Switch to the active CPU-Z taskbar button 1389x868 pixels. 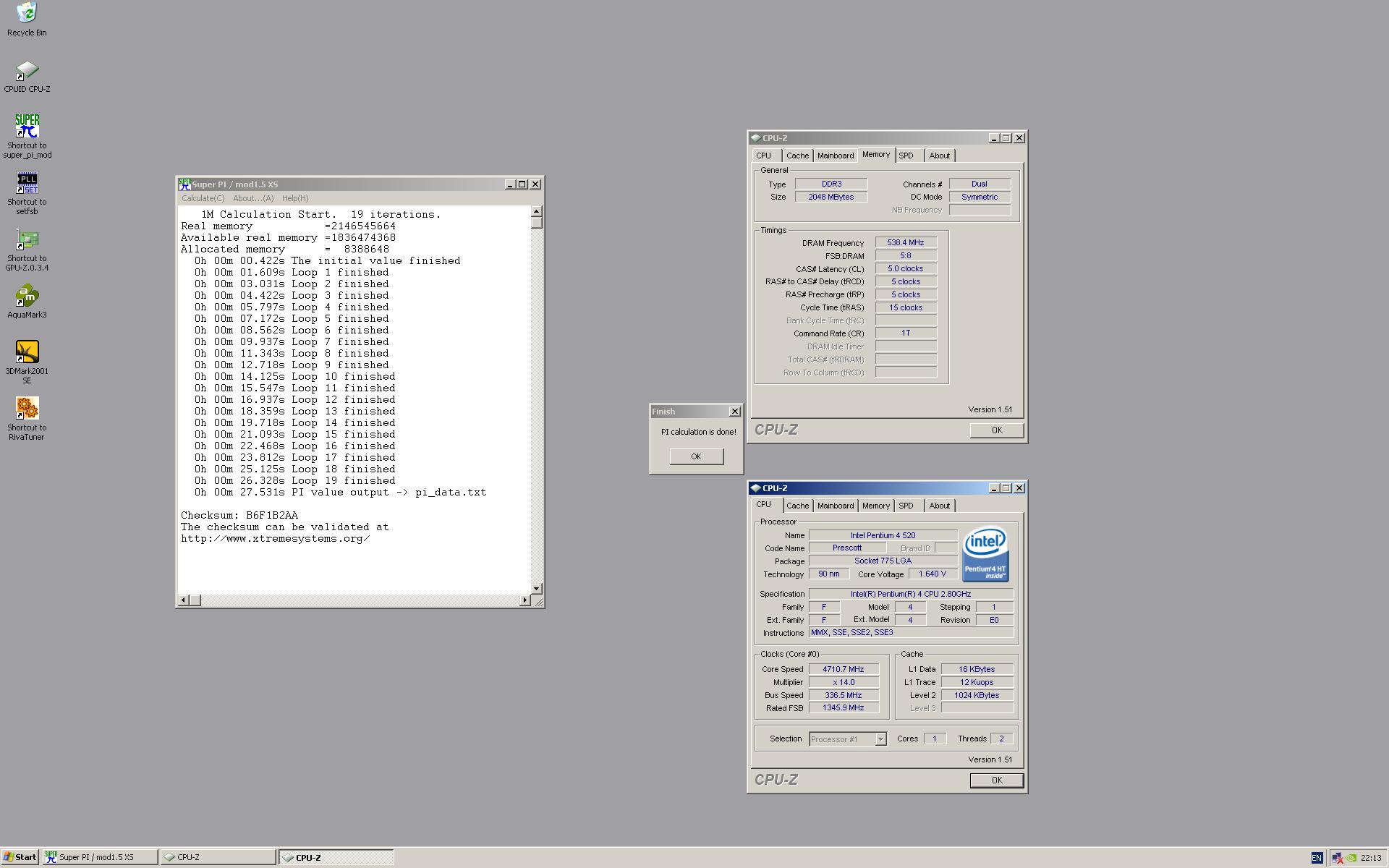(336, 857)
